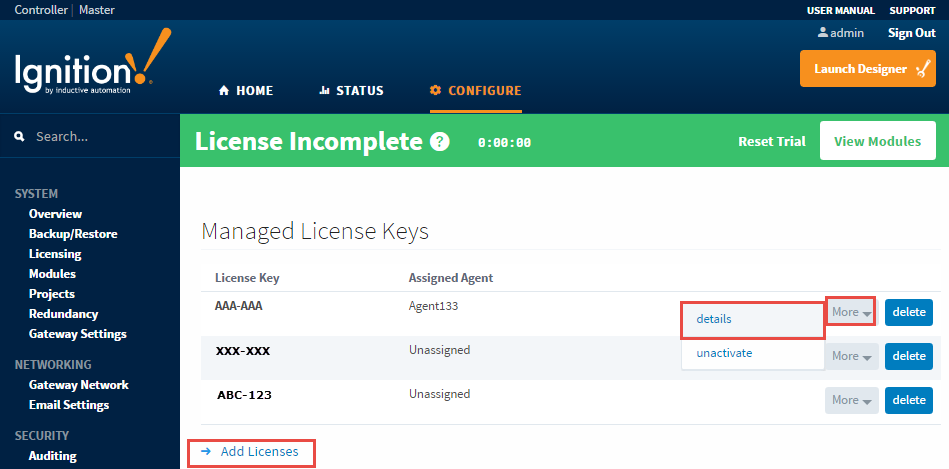Delete the ABC-123 license key
Viewport: 949px width, 469px height.
pos(908,400)
